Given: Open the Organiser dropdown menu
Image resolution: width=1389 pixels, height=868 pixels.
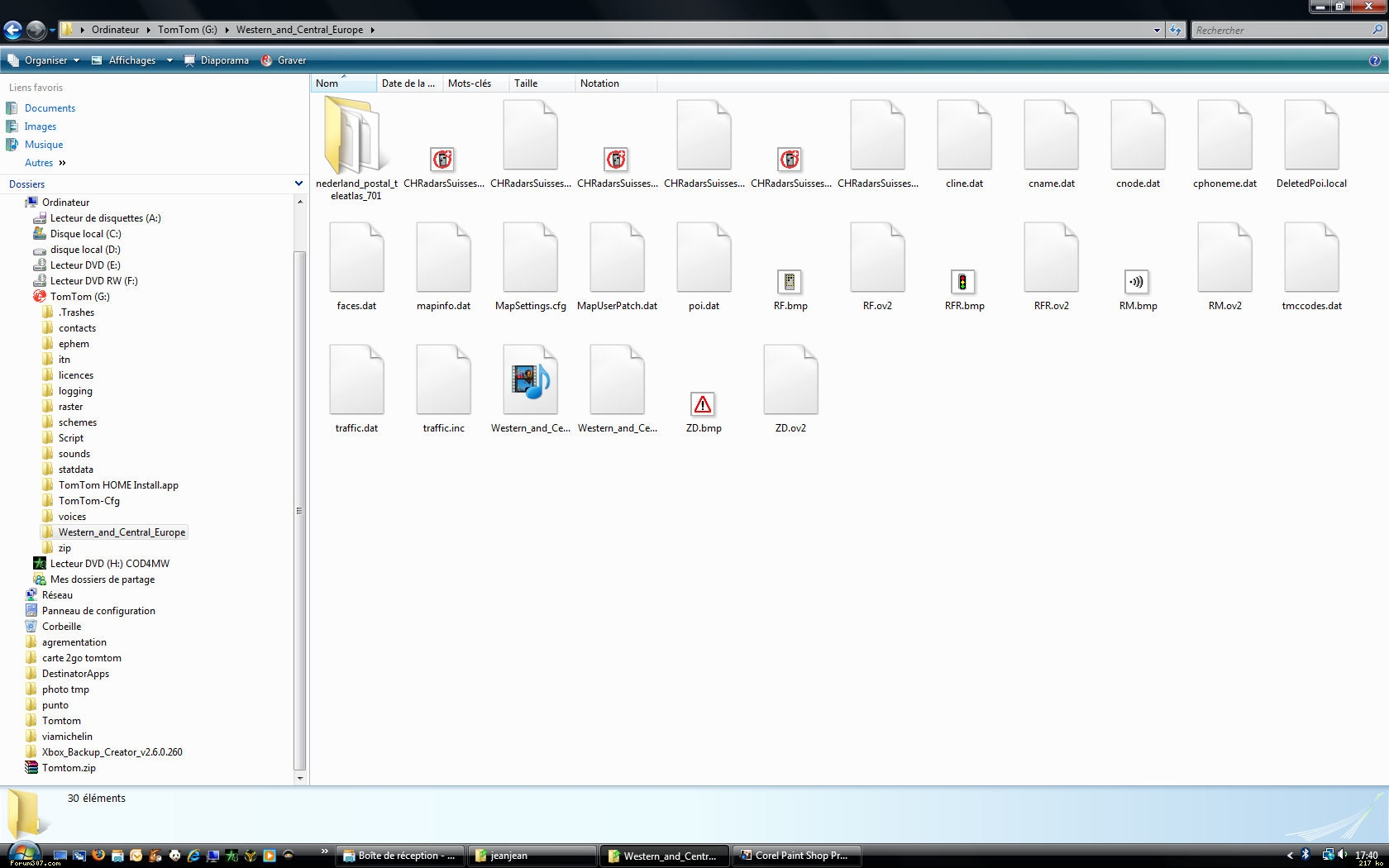Looking at the screenshot, I should pos(45,60).
